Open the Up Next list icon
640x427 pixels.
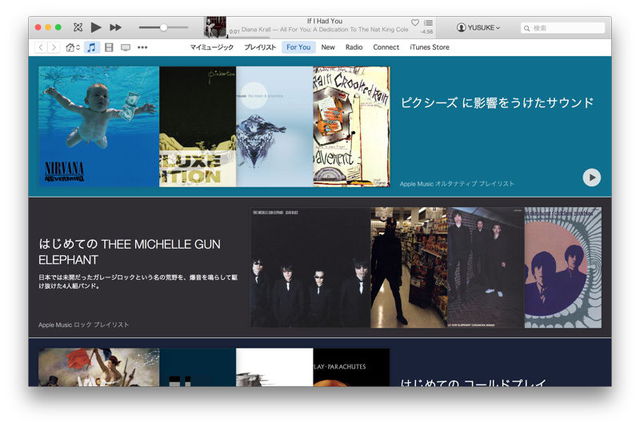coord(429,22)
